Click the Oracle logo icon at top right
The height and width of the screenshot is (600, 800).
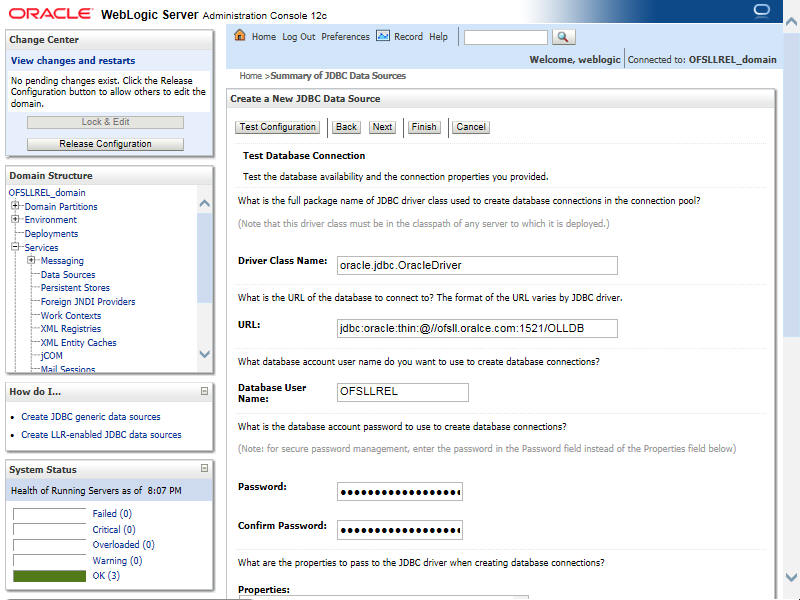pyautogui.click(x=761, y=11)
